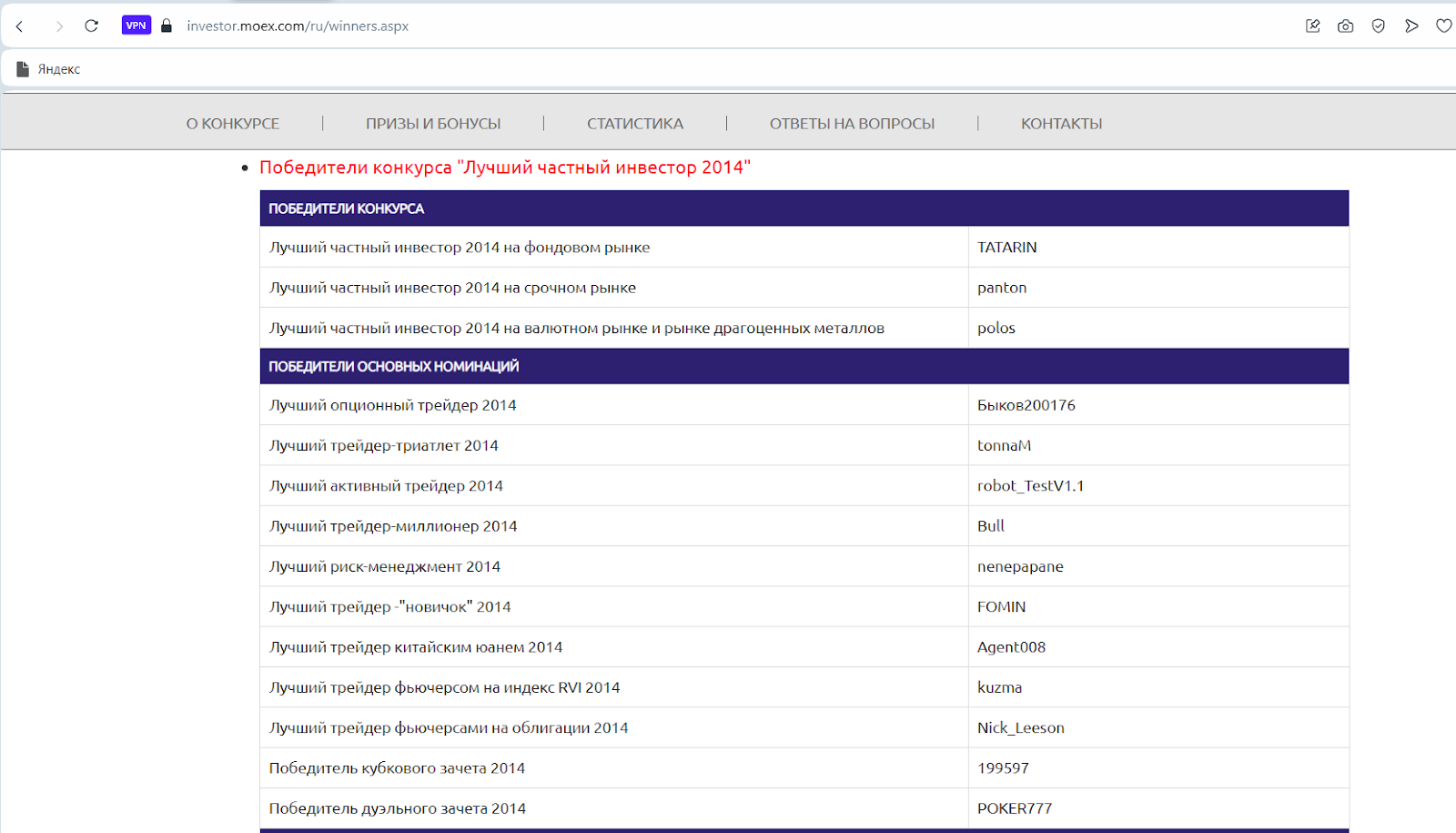The image size is (1456, 833).
Task: Take a snapshot with the camera icon
Action: click(x=1346, y=26)
